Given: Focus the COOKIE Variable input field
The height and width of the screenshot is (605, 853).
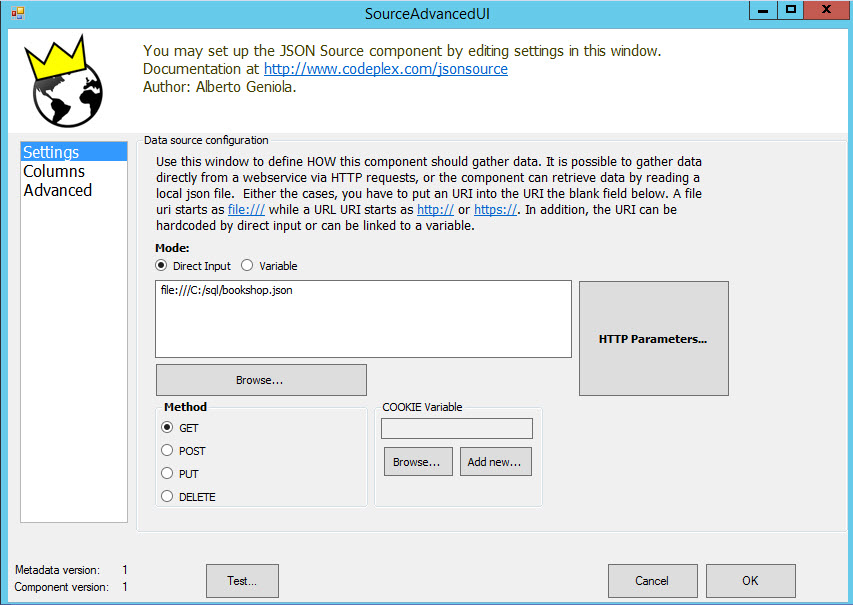Looking at the screenshot, I should (457, 428).
